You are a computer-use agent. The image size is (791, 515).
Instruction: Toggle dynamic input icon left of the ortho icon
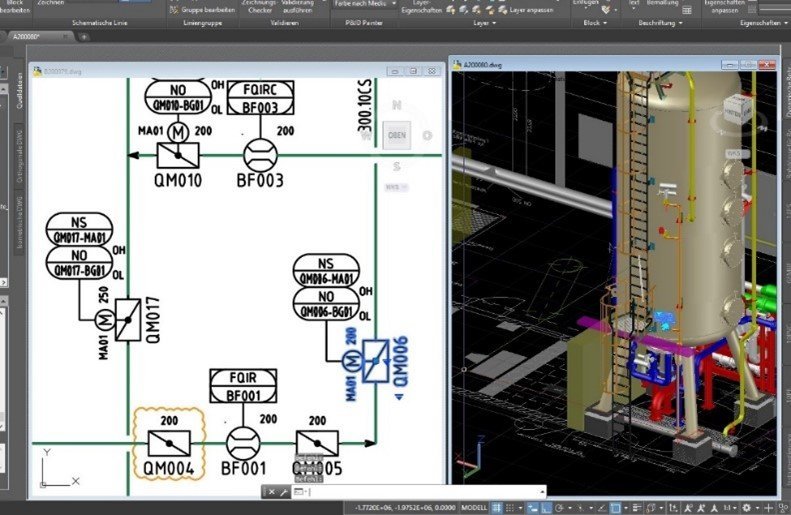(533, 507)
